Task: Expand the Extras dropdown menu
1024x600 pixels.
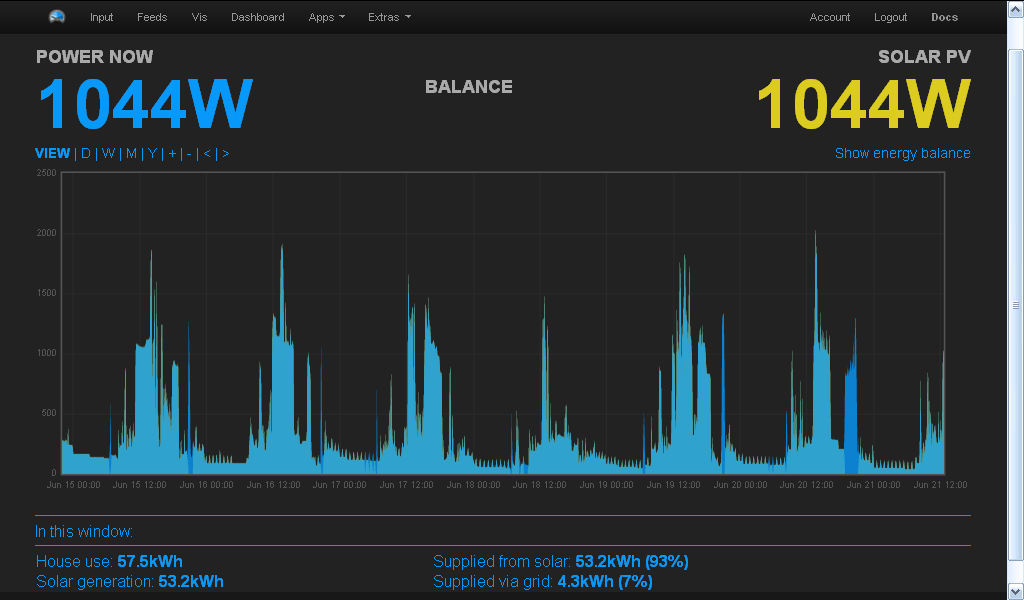Action: (x=389, y=17)
